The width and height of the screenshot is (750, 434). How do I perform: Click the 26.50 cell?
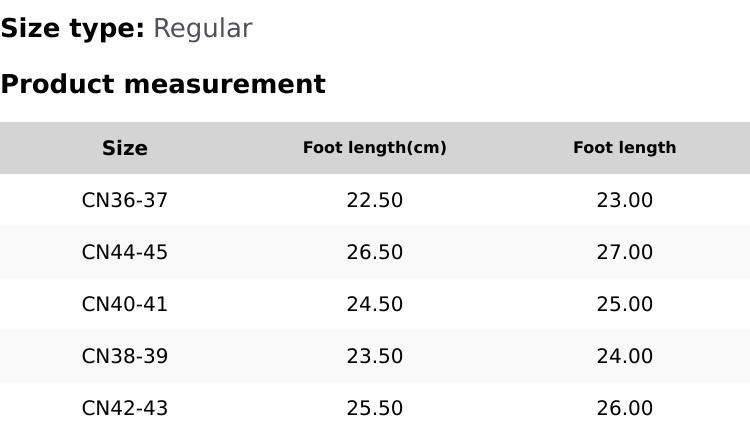(375, 252)
